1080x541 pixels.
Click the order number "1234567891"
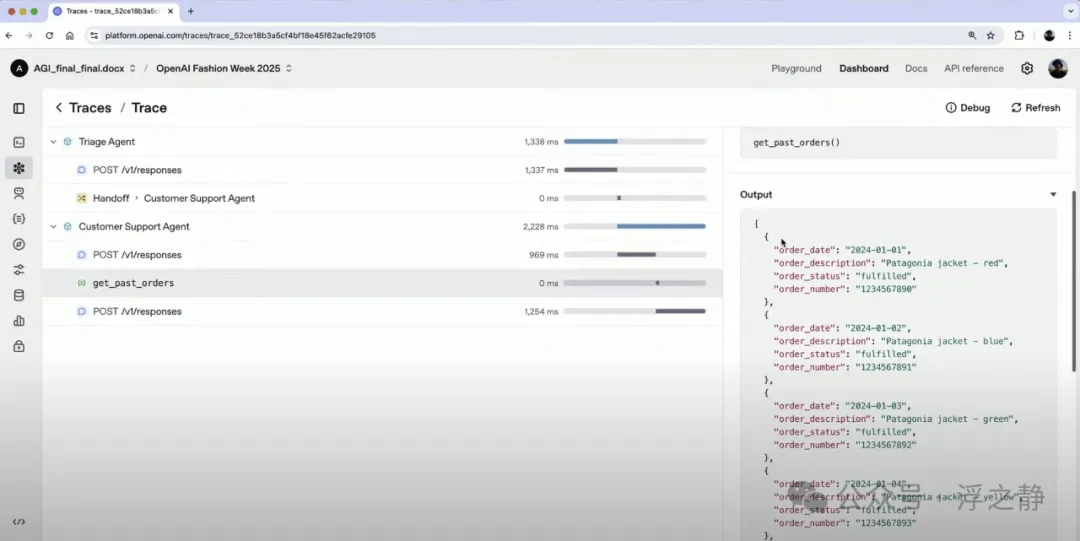pyautogui.click(x=886, y=367)
